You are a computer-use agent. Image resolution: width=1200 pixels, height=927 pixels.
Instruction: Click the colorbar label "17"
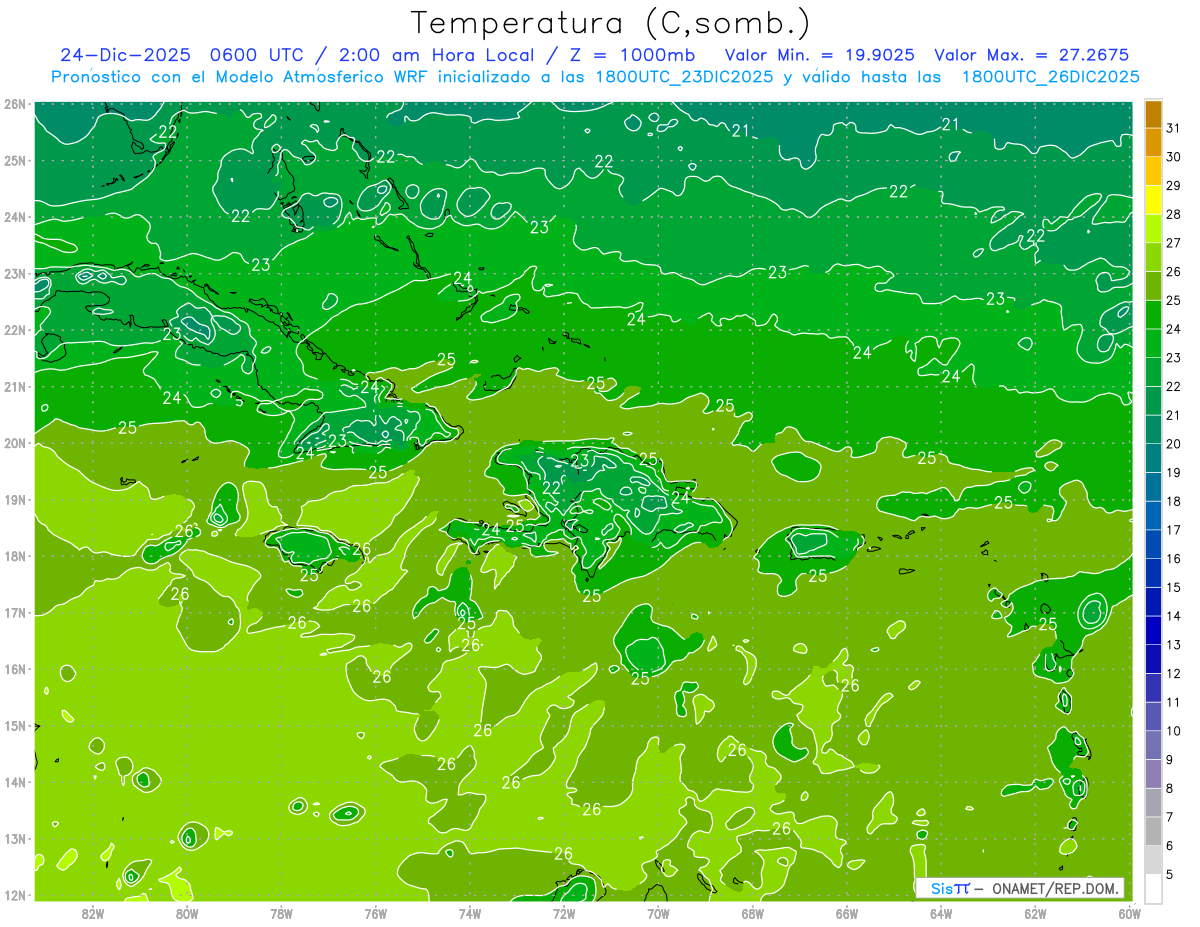(x=1173, y=530)
